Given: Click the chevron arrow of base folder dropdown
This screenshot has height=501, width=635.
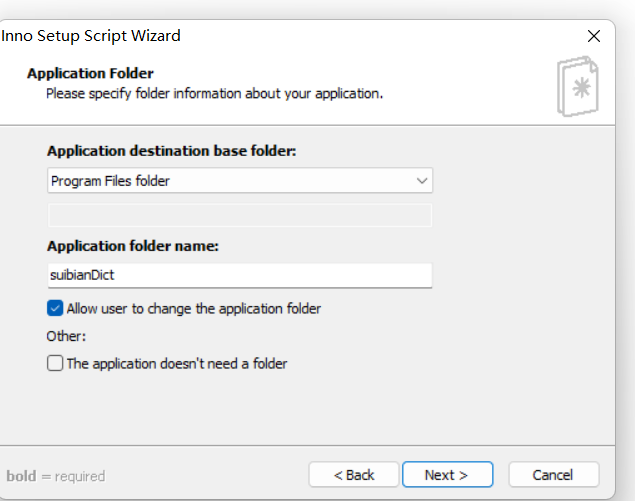Looking at the screenshot, I should coord(422,181).
